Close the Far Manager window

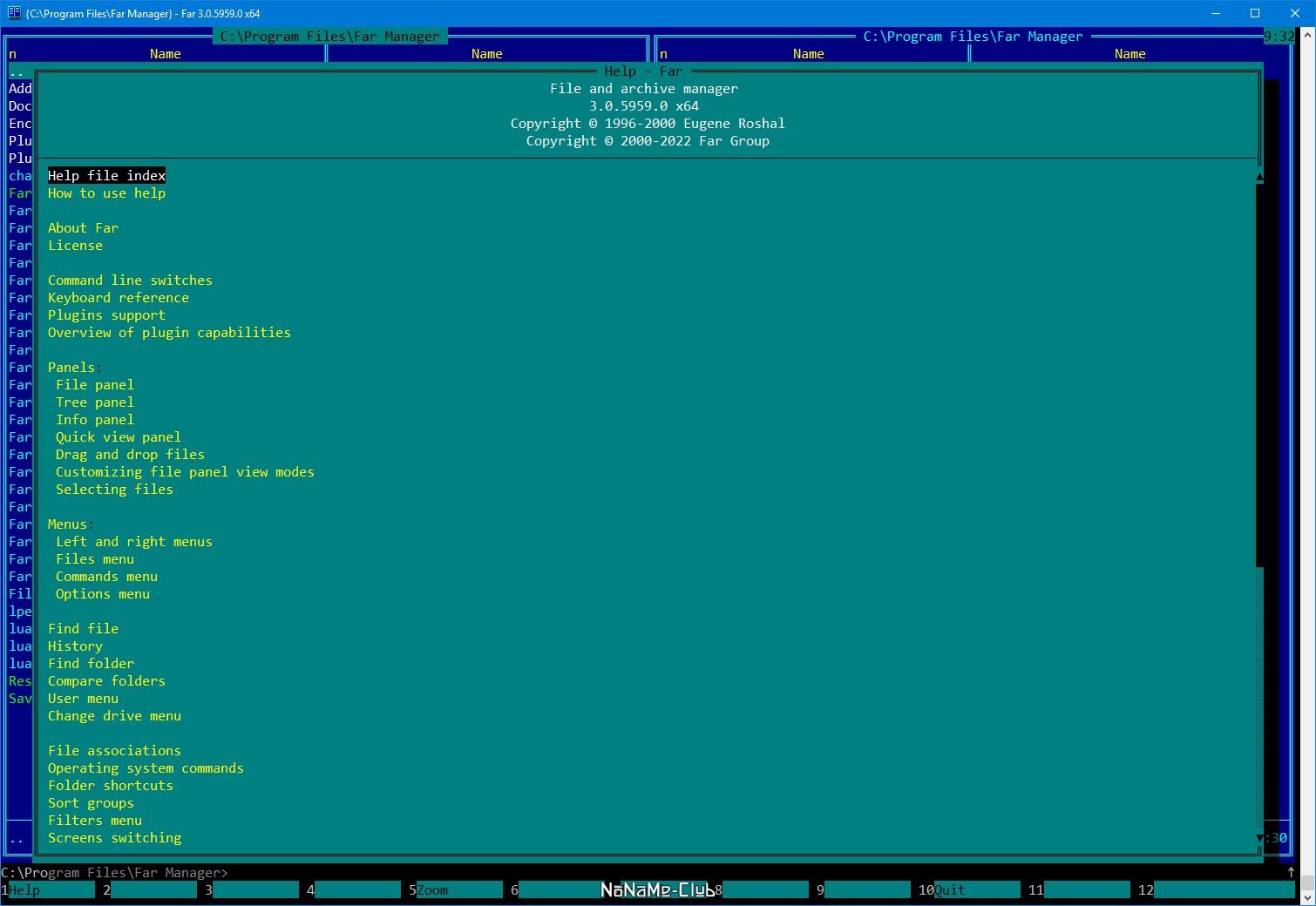click(x=1295, y=13)
